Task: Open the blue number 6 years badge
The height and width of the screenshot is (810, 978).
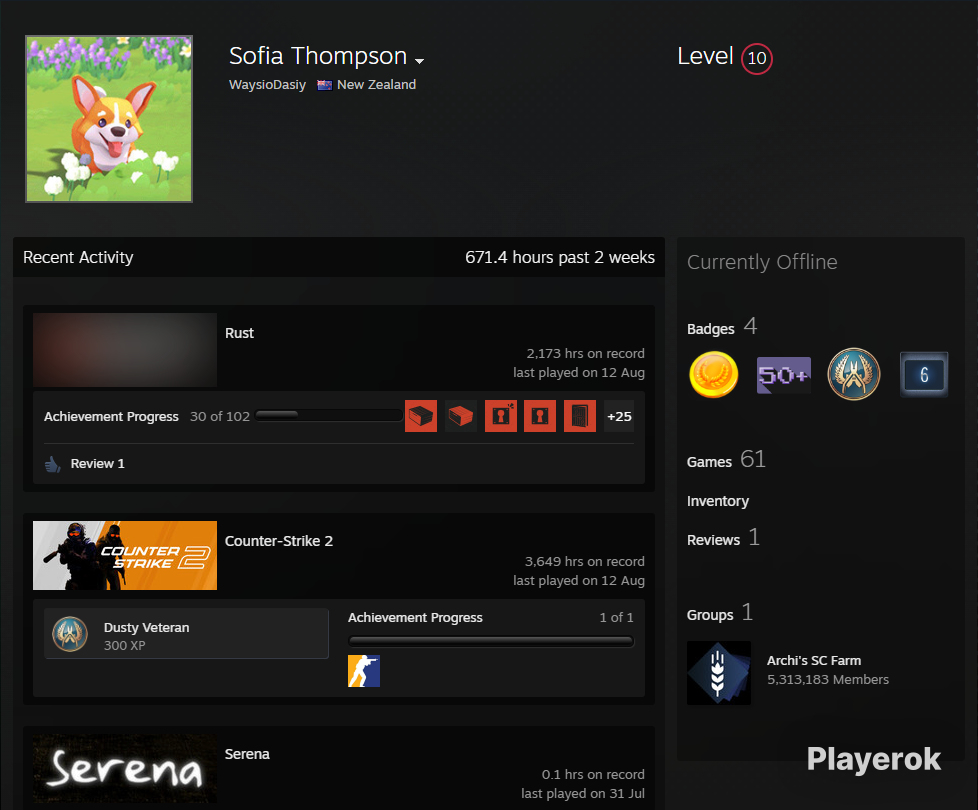Action: (924, 374)
